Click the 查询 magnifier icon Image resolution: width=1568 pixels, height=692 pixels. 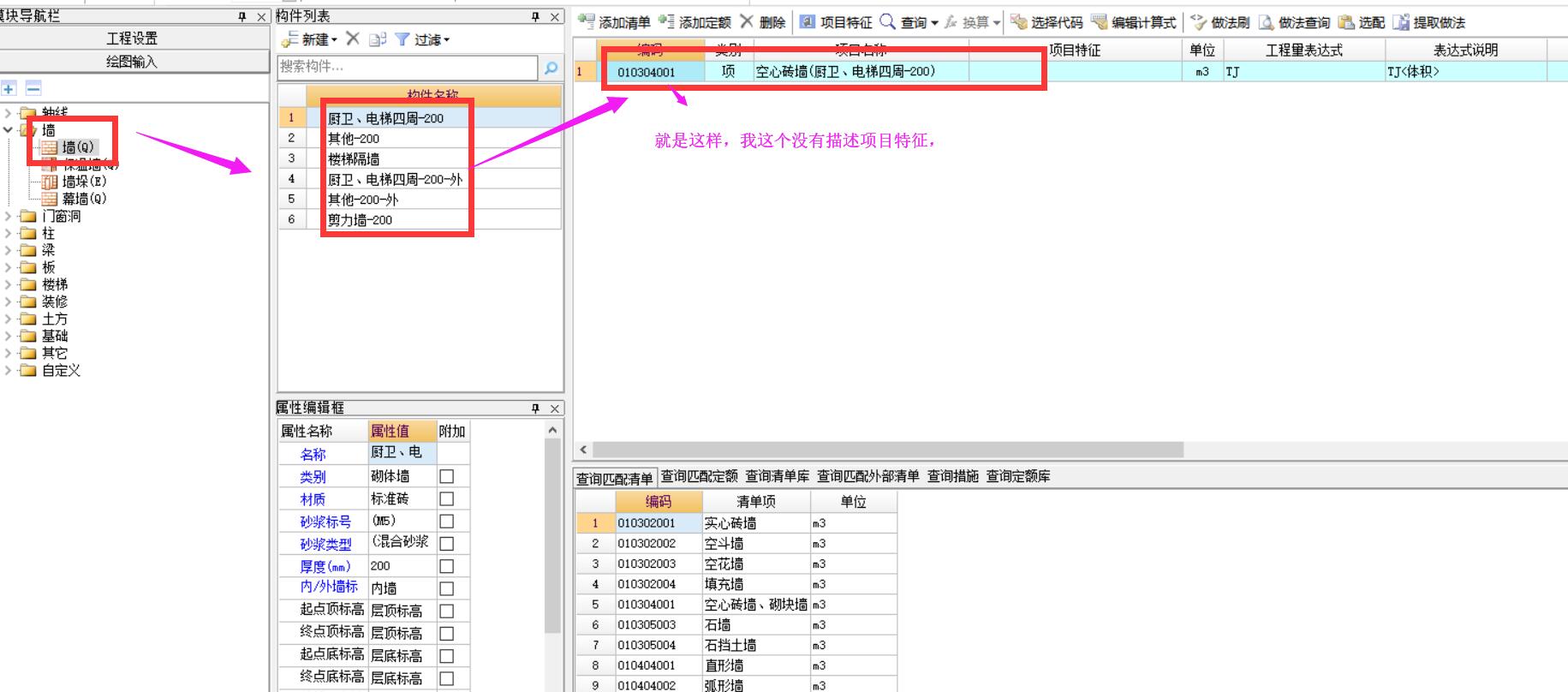[x=888, y=22]
